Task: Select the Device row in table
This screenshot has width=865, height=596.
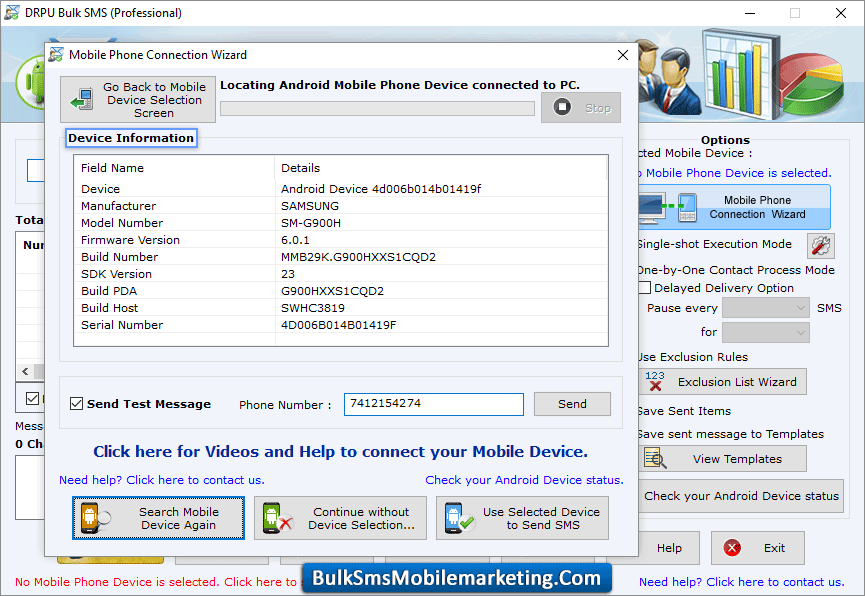Action: point(341,189)
